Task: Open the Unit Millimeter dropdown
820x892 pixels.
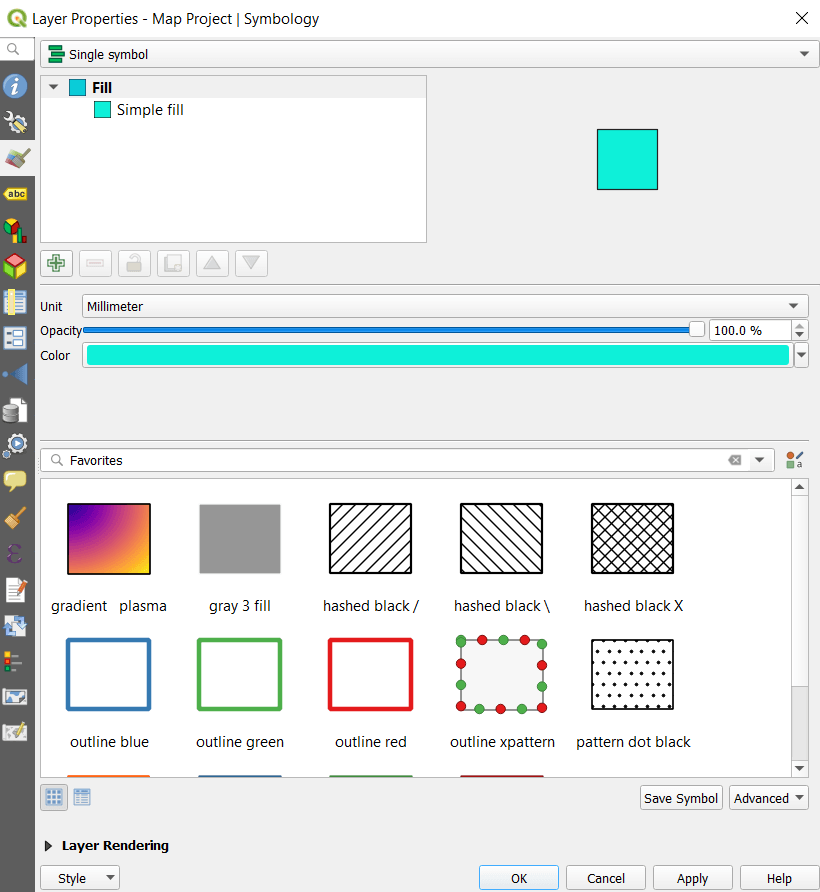Action: 445,306
